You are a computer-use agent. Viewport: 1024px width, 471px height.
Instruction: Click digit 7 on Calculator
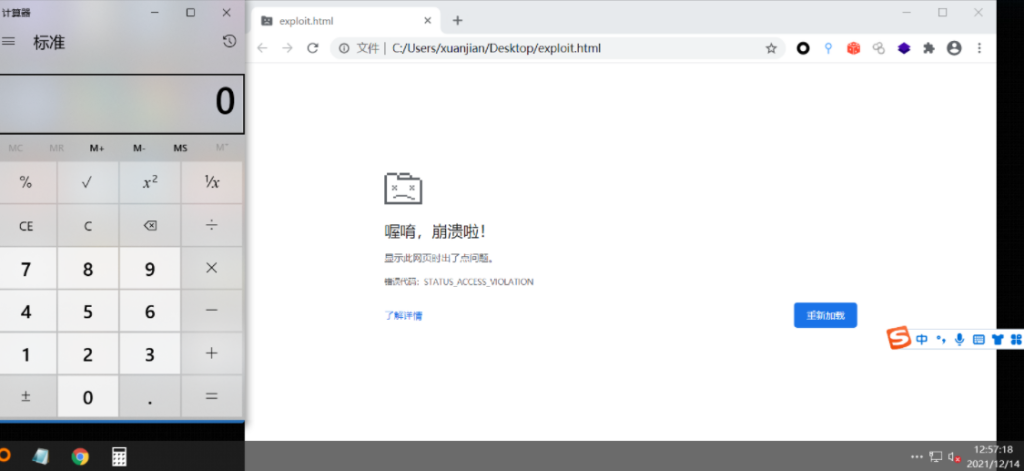click(26, 268)
